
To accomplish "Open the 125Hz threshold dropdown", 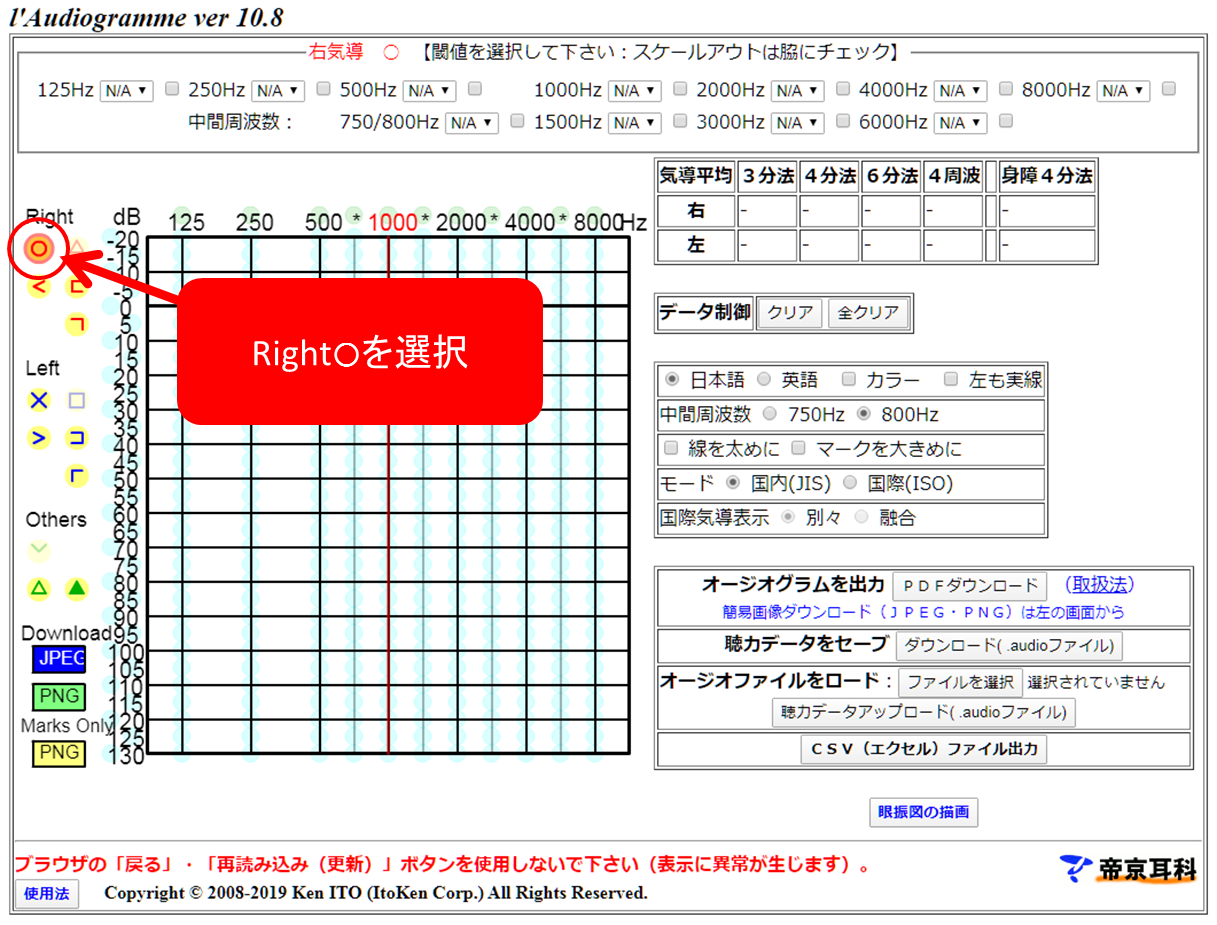I will click(126, 90).
